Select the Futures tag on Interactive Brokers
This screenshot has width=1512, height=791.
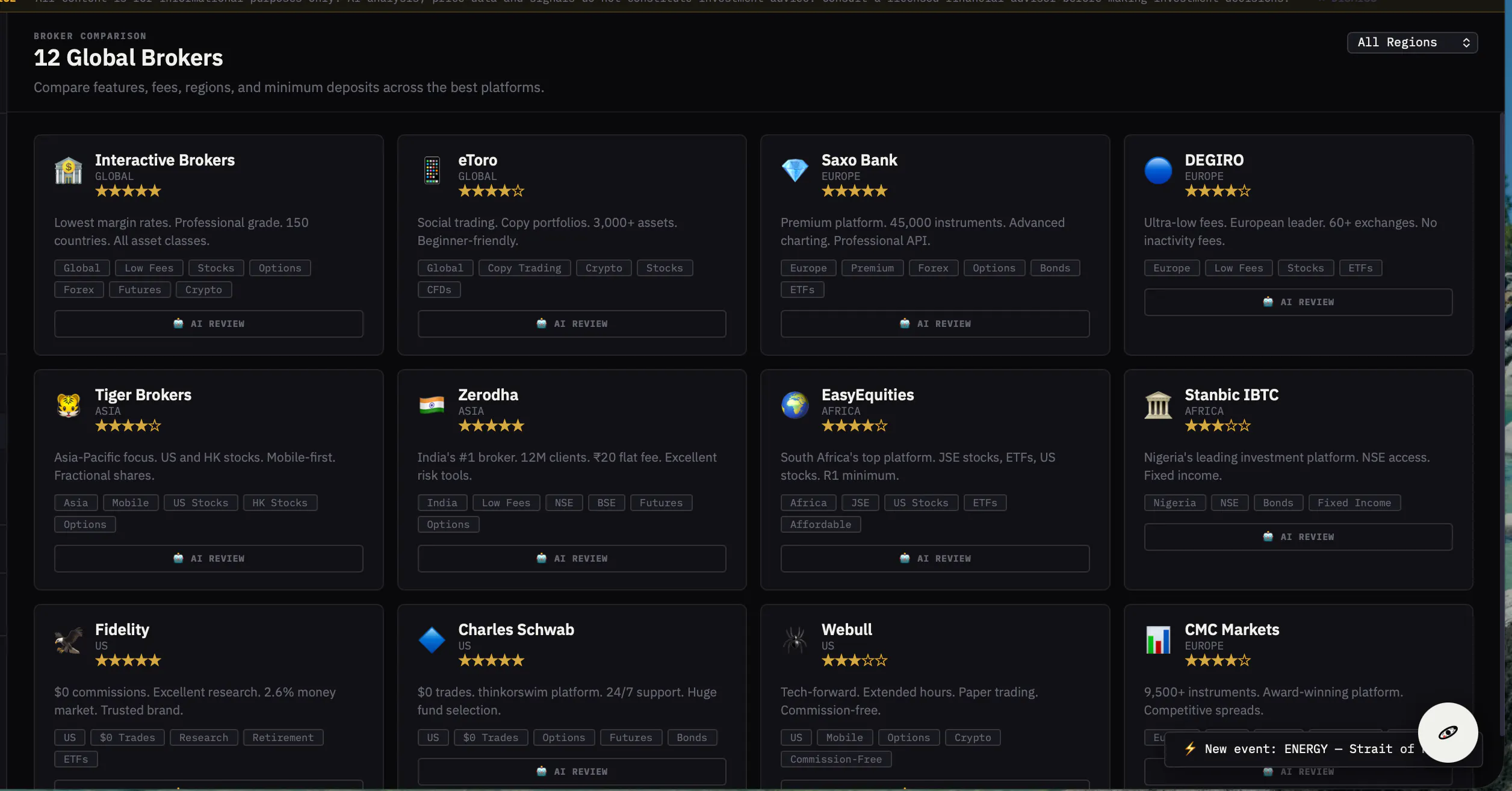(x=140, y=290)
